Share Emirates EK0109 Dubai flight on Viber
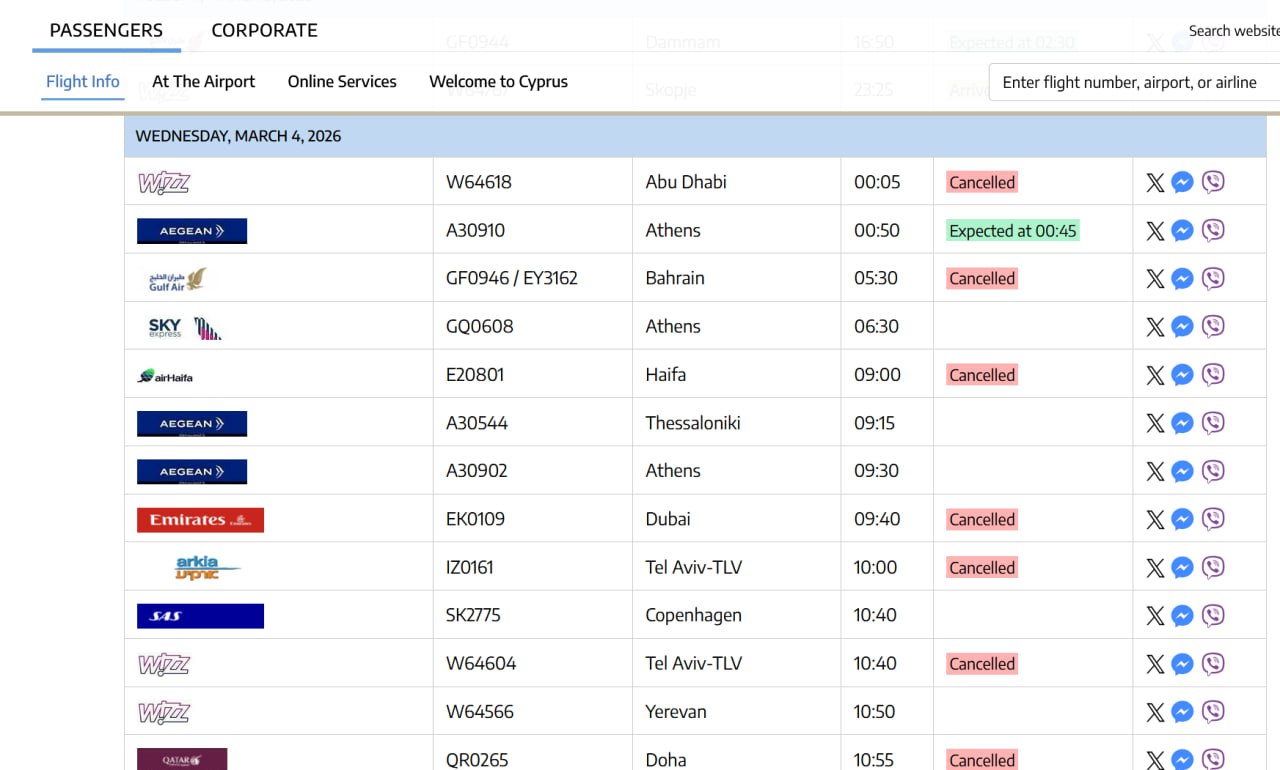Screen dimensions: 1280x770 click(1213, 520)
